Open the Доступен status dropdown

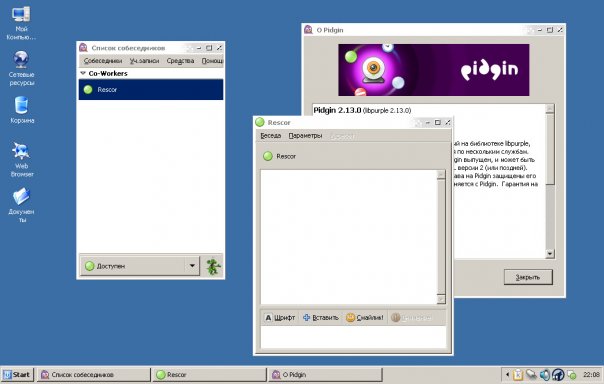click(139, 266)
